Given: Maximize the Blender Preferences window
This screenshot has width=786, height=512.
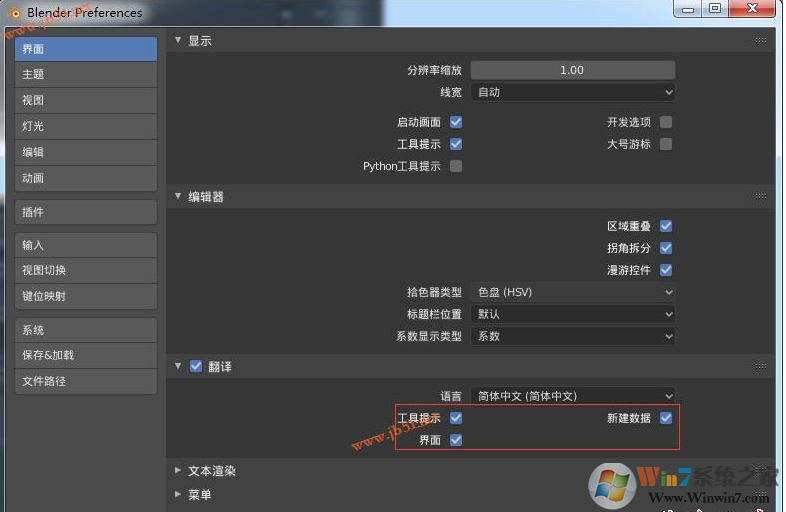Looking at the screenshot, I should (x=715, y=9).
